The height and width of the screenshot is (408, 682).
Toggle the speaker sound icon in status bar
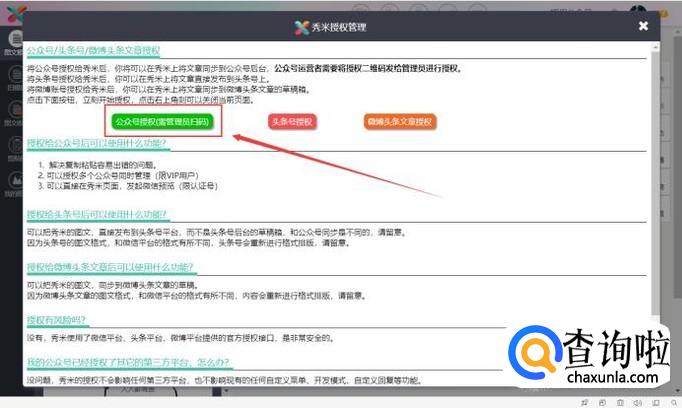pyautogui.click(x=638, y=402)
